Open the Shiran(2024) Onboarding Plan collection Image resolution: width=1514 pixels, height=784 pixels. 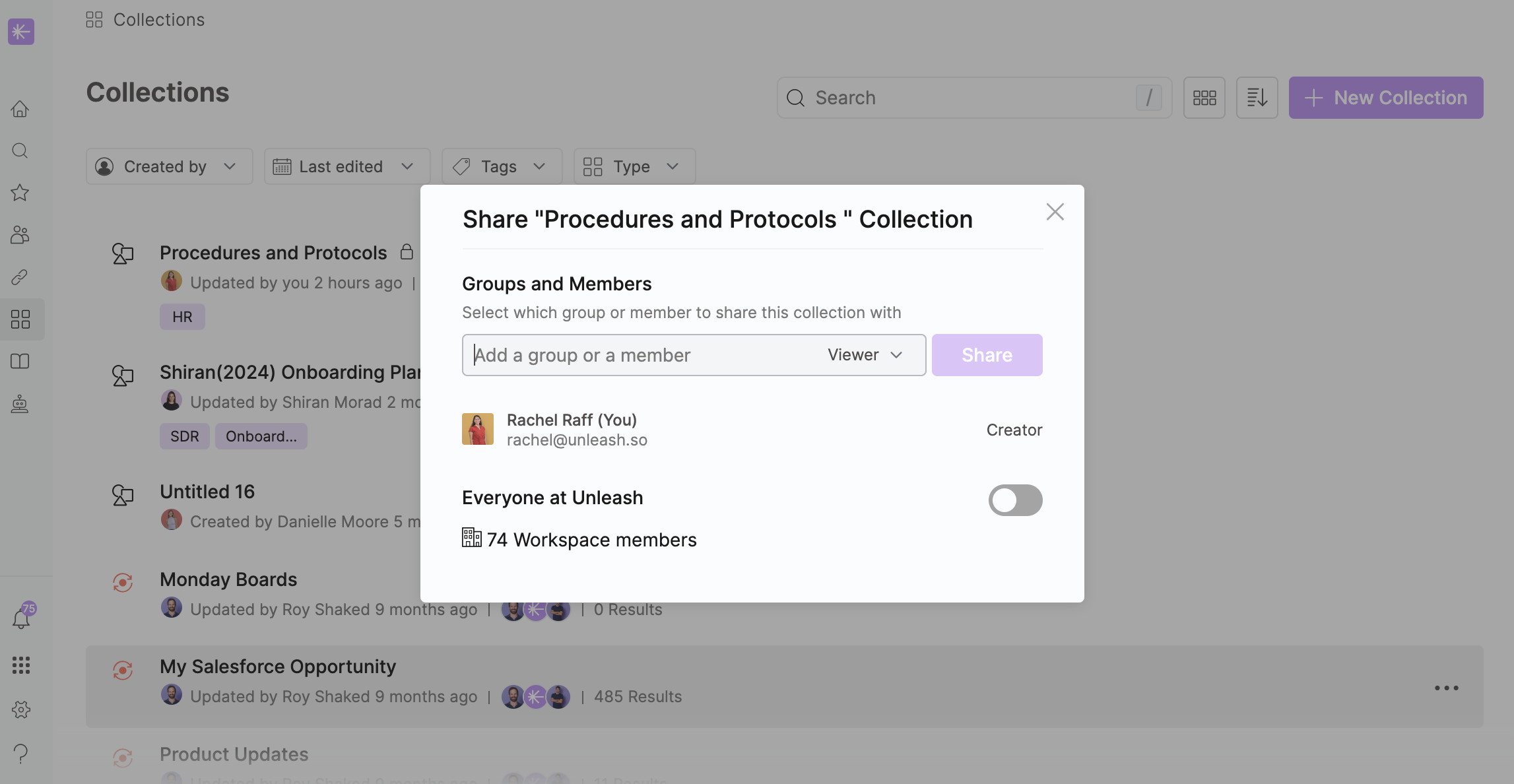click(x=290, y=372)
